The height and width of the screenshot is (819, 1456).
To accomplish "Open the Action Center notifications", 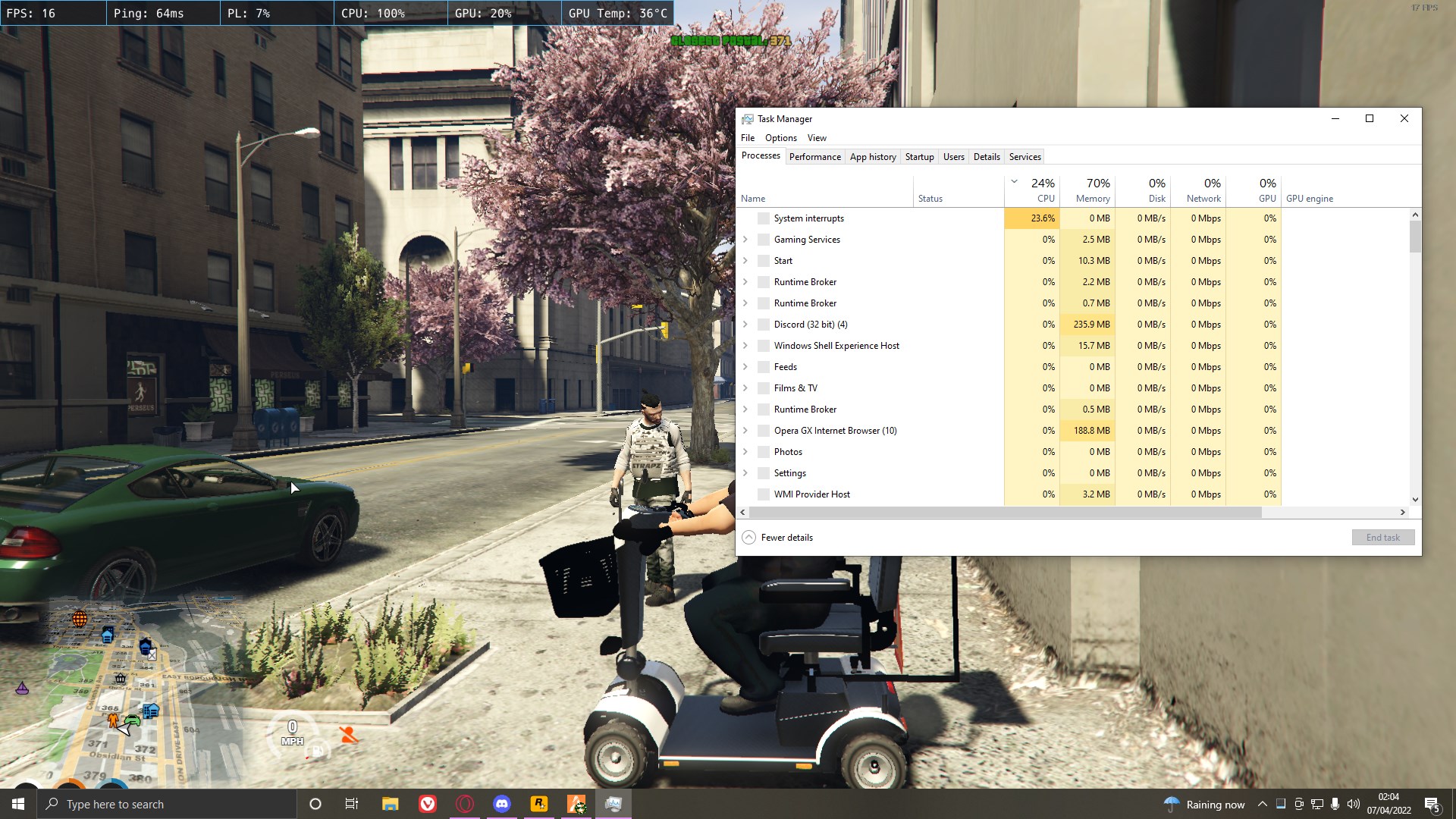I will pyautogui.click(x=1432, y=805).
